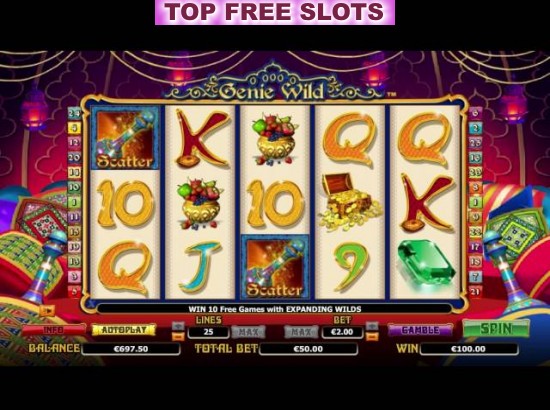Increase lines with grey plus

pyautogui.click(x=178, y=326)
